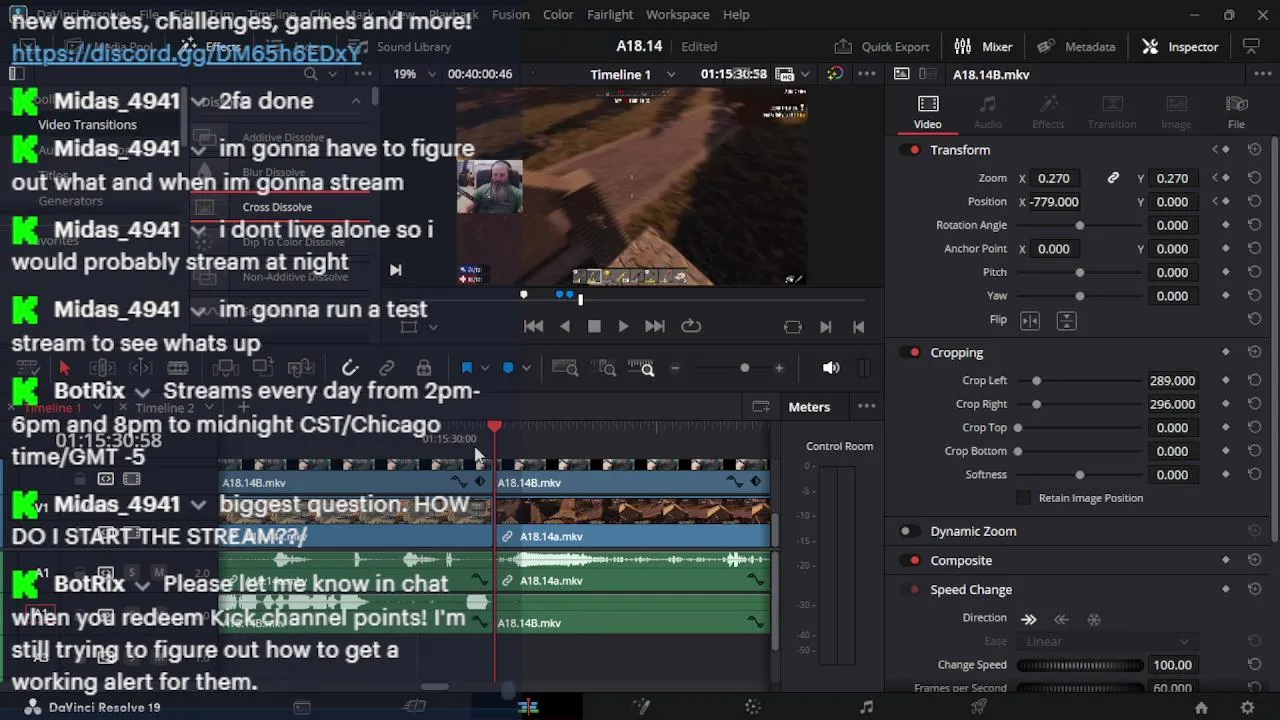
Task: Reset the Position parameter
Action: click(1254, 201)
